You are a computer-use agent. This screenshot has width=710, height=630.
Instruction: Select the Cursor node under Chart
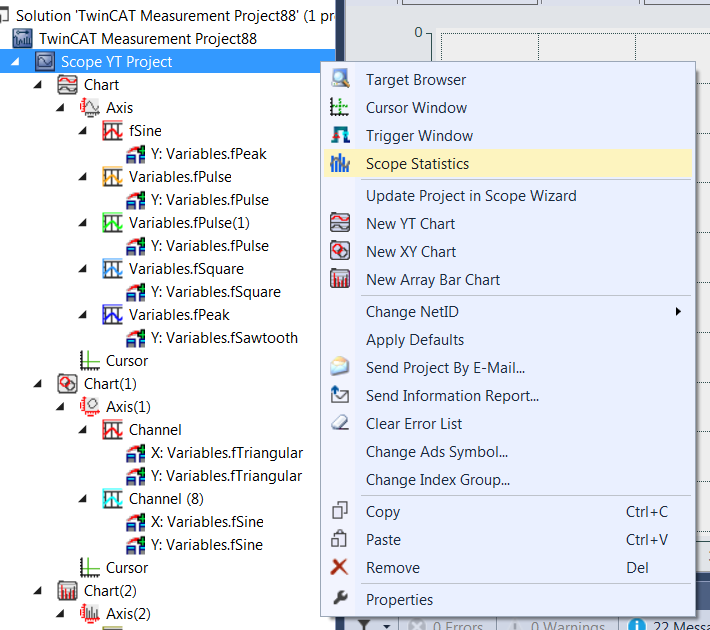click(127, 361)
